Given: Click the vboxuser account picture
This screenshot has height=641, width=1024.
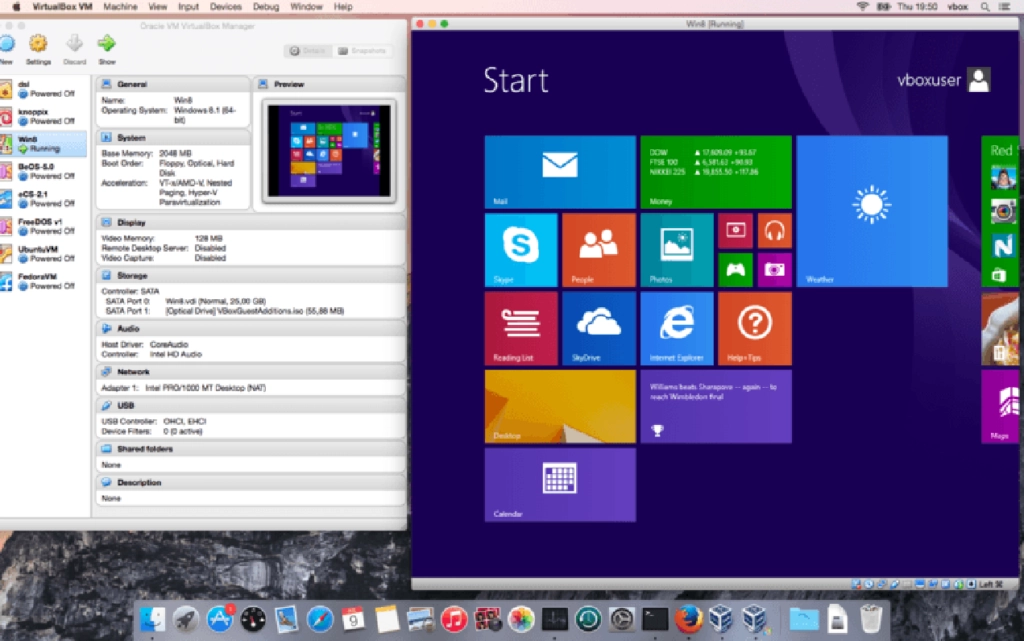Looking at the screenshot, I should 979,80.
